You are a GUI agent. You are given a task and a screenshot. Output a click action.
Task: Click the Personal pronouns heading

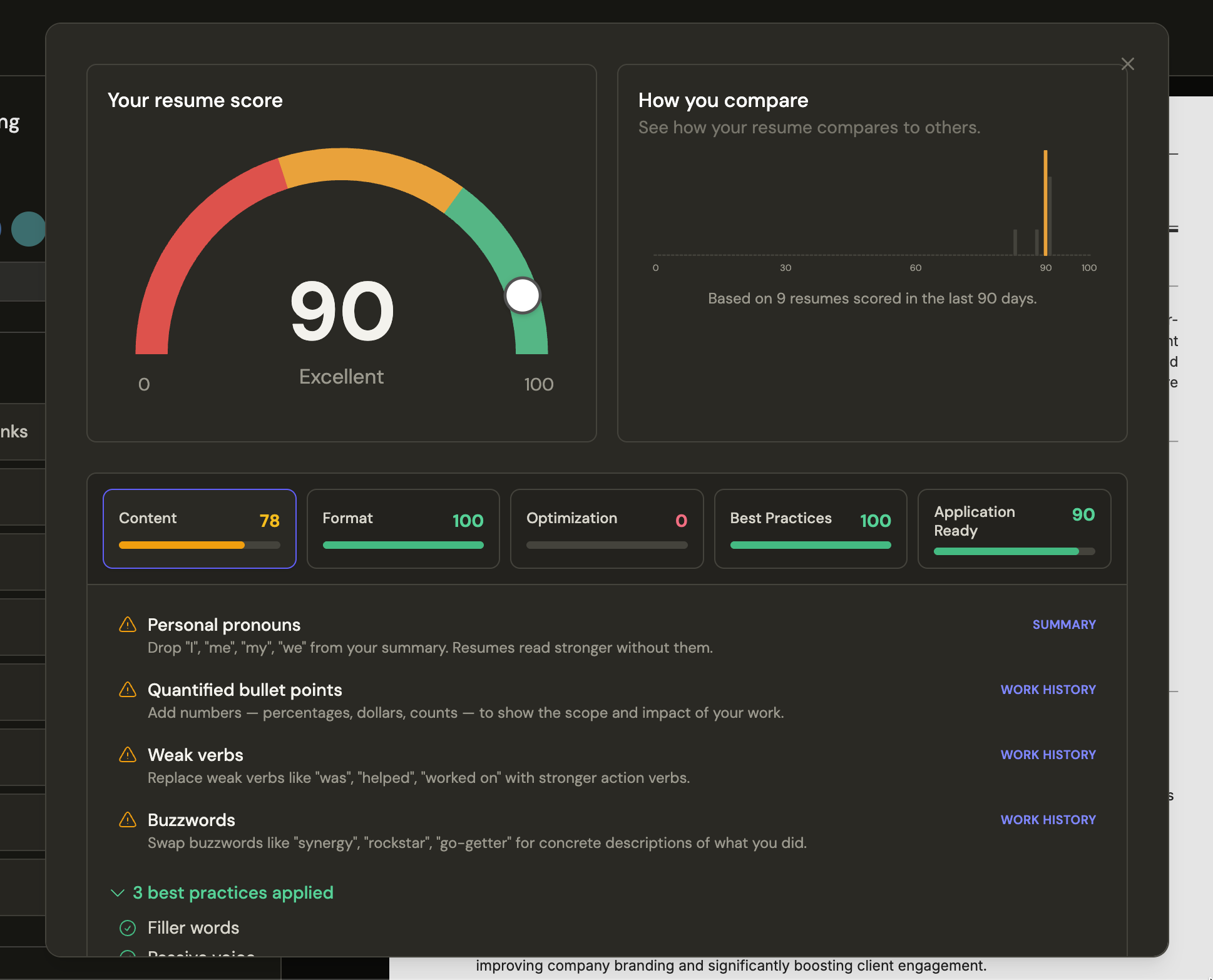click(224, 625)
